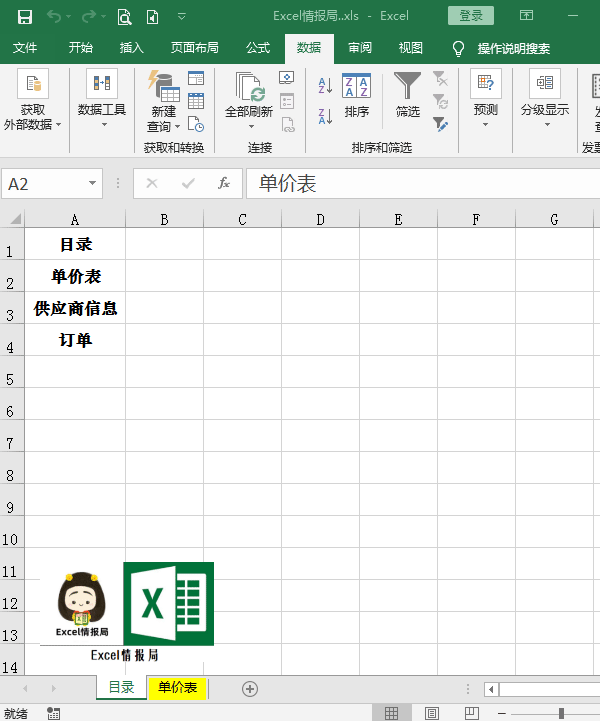Click the Undo arrow icon
Screen dimensions: 600x721
54,17
